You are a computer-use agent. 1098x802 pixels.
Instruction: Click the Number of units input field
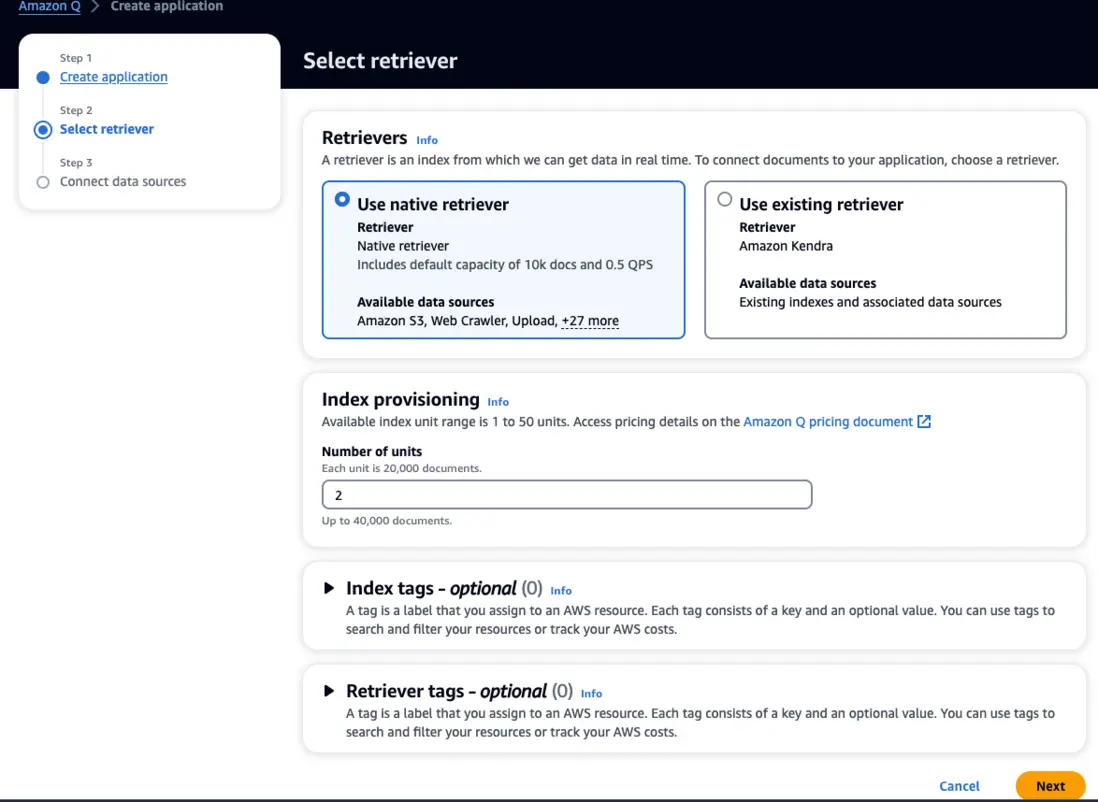click(x=566, y=495)
